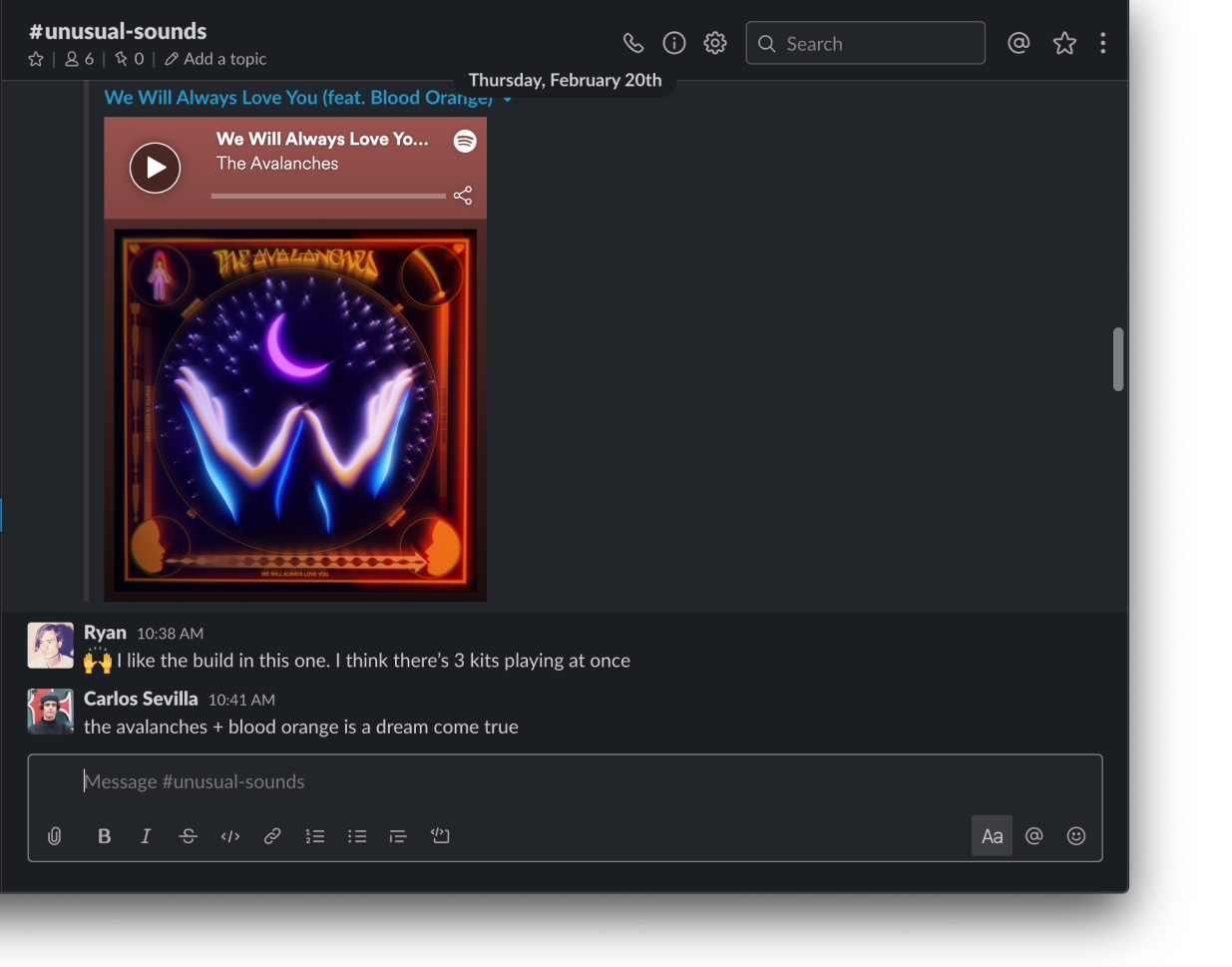Viewport: 1232px width, 967px height.
Task: Open starred items star icon in header
Action: click(x=1064, y=43)
